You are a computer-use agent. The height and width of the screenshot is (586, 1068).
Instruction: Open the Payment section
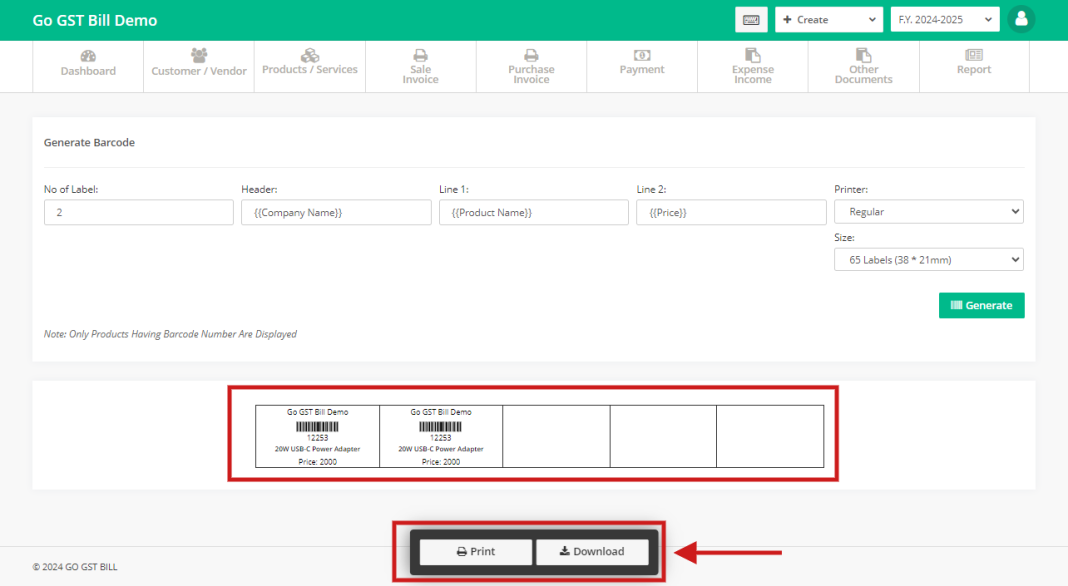[x=641, y=66]
